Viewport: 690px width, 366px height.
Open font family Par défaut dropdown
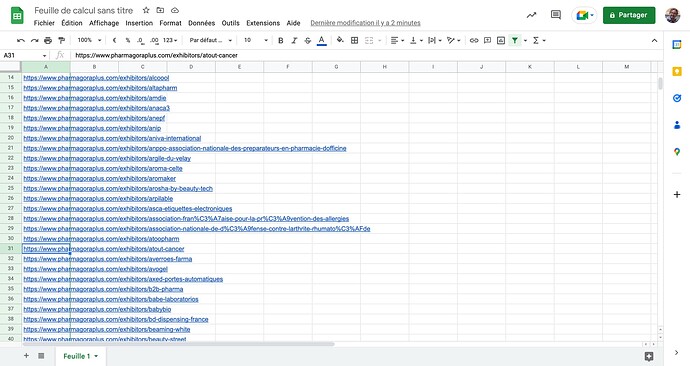210,40
